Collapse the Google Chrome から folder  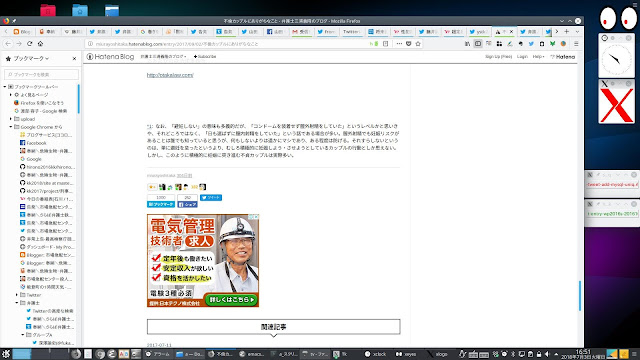pyautogui.click(x=11, y=127)
